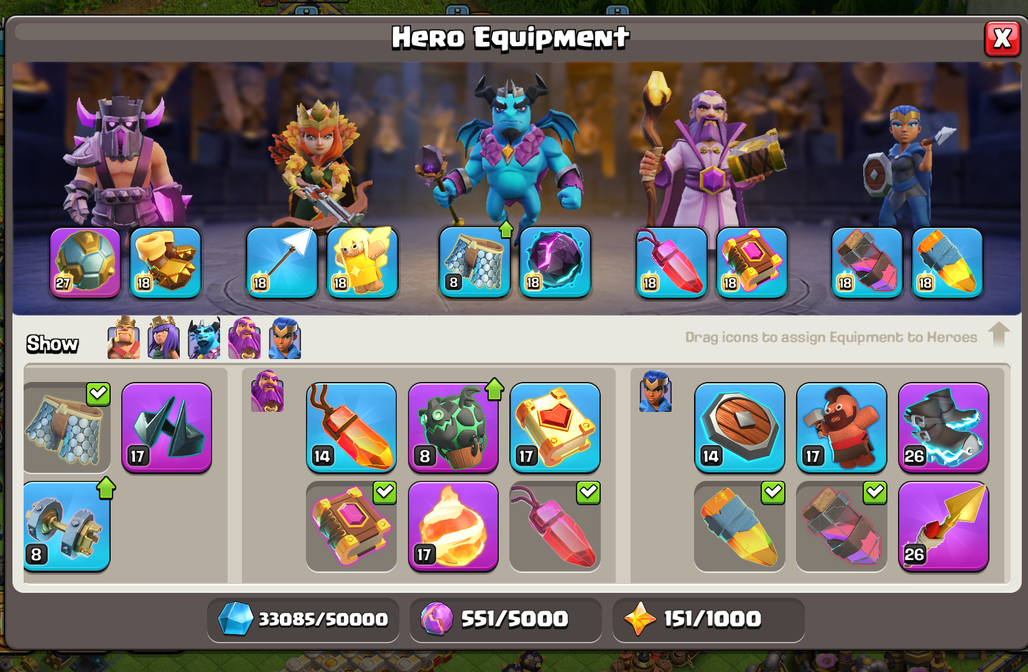Viewport: 1028px width, 672px height.
Task: Close the Hero Equipment window
Action: click(x=1002, y=39)
